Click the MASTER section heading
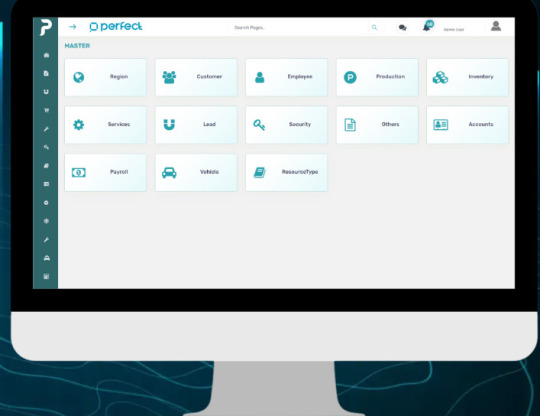The width and height of the screenshot is (540, 416). pyautogui.click(x=77, y=46)
